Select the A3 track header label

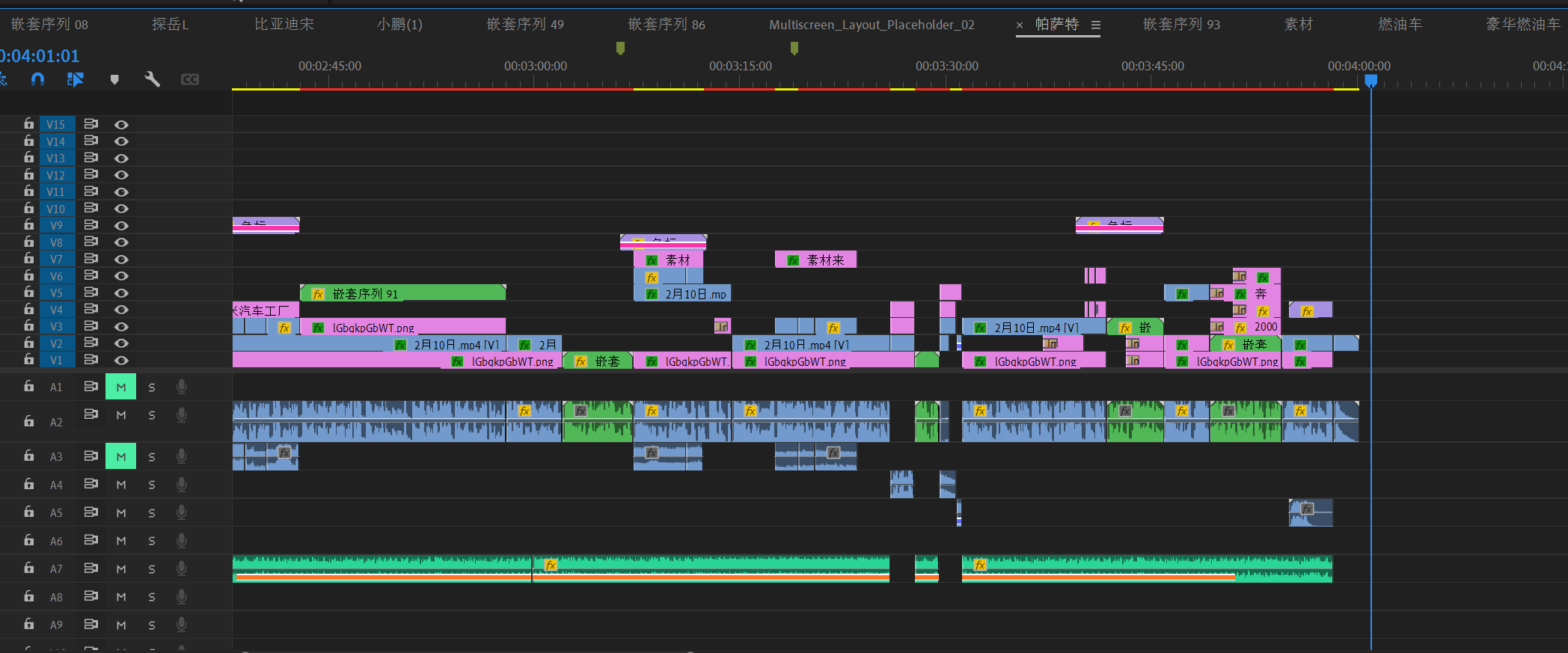[x=56, y=457]
